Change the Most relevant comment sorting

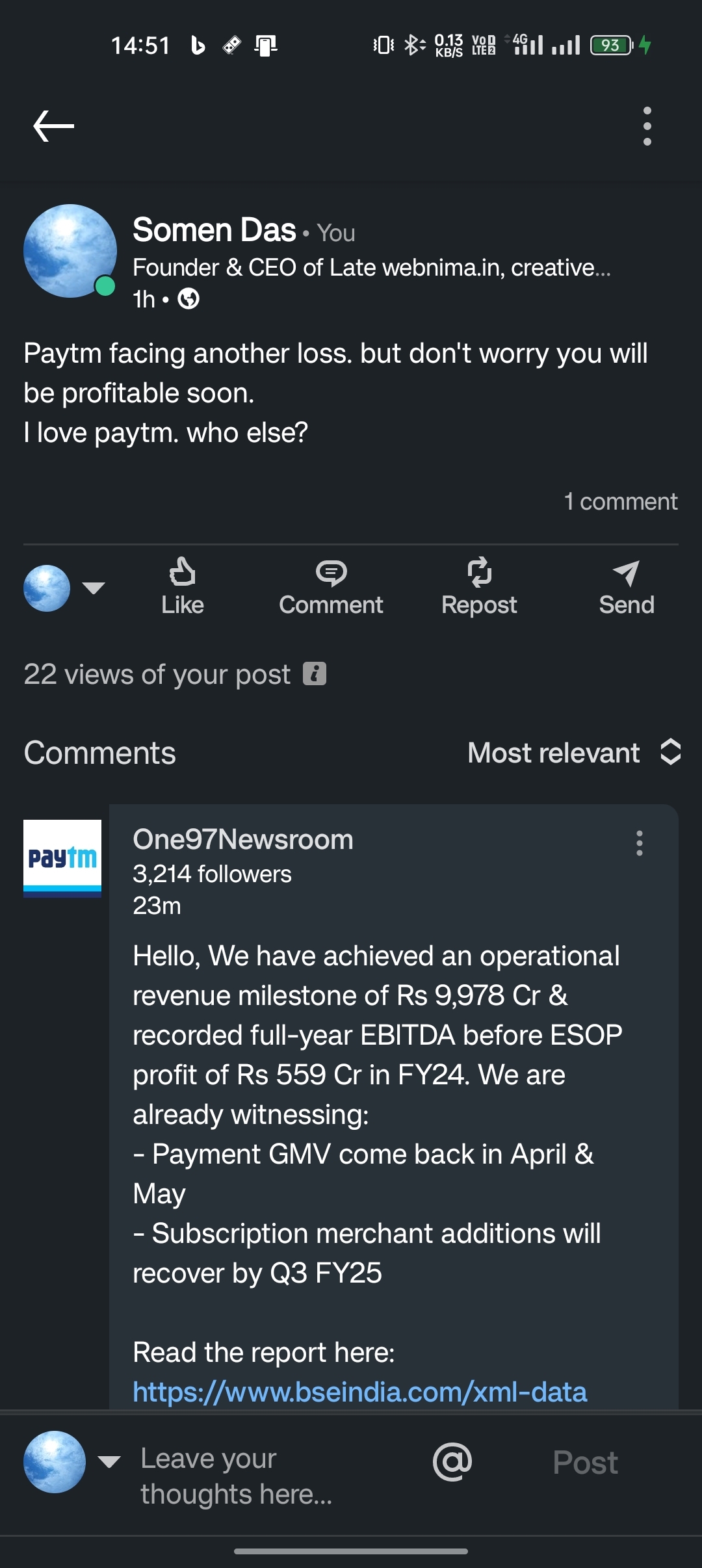[573, 753]
